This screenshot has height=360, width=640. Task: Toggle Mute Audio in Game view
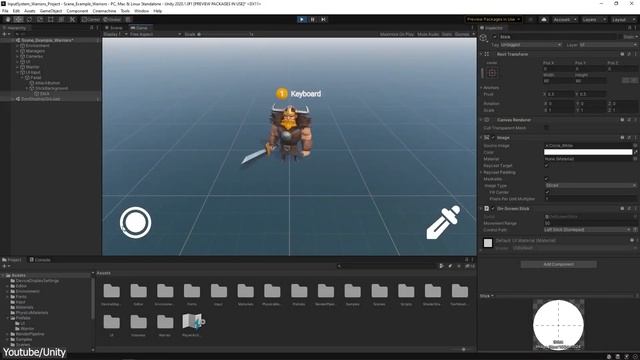click(x=428, y=34)
